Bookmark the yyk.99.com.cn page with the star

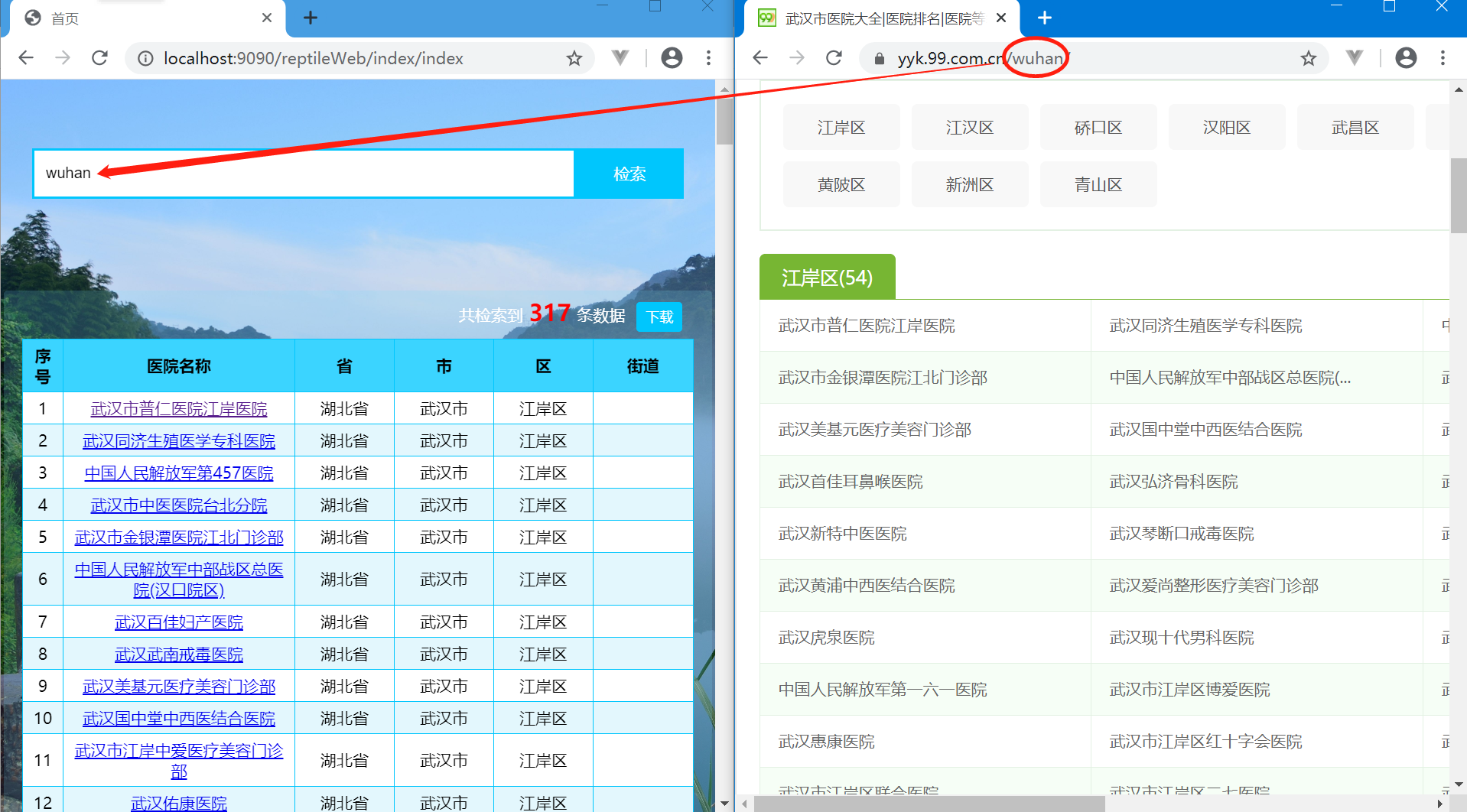click(x=1309, y=58)
